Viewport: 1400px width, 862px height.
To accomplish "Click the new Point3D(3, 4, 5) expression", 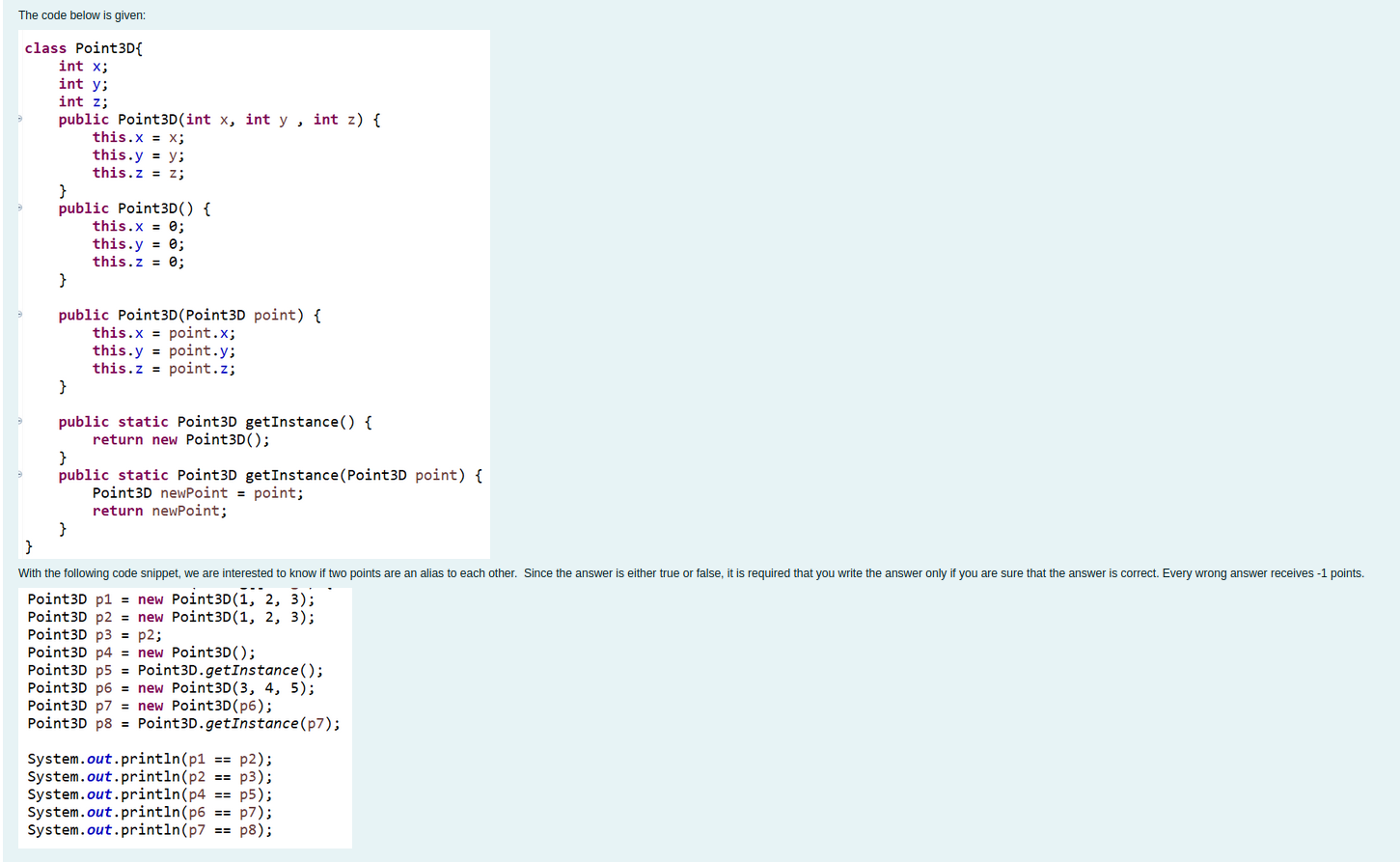I will [232, 687].
